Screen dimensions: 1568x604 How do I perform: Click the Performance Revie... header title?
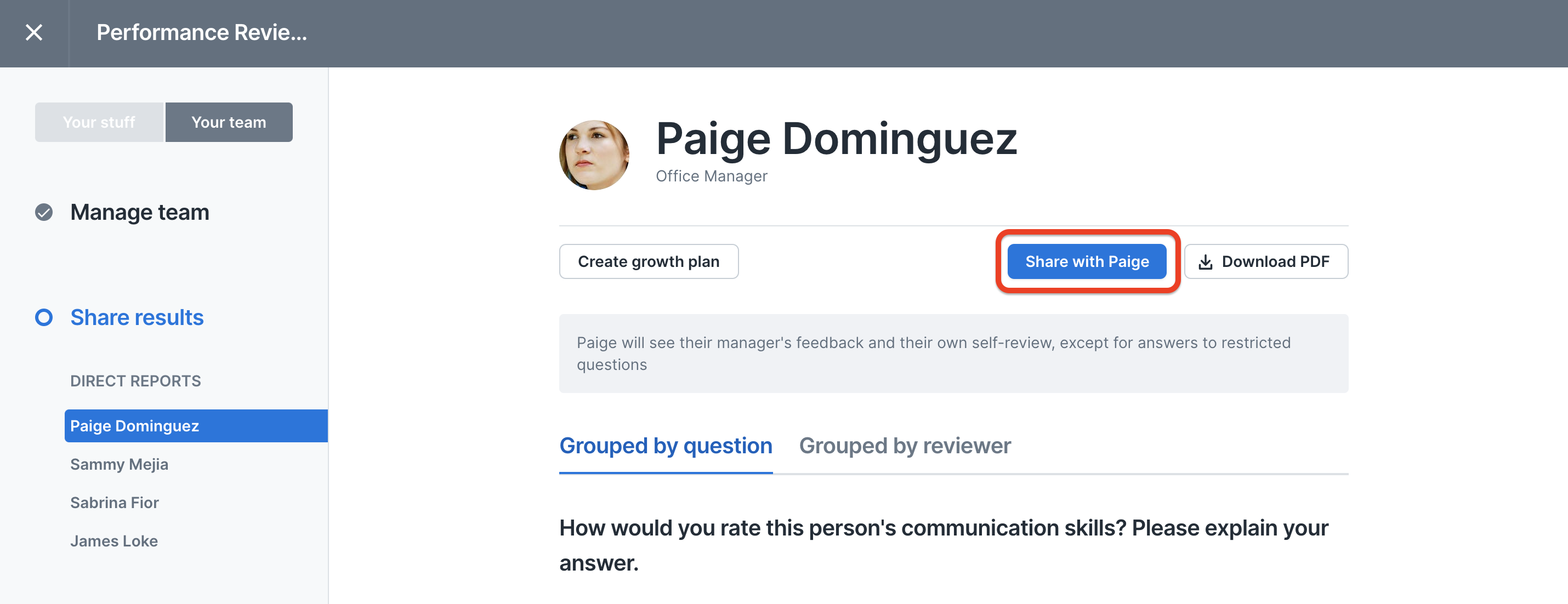coord(201,32)
